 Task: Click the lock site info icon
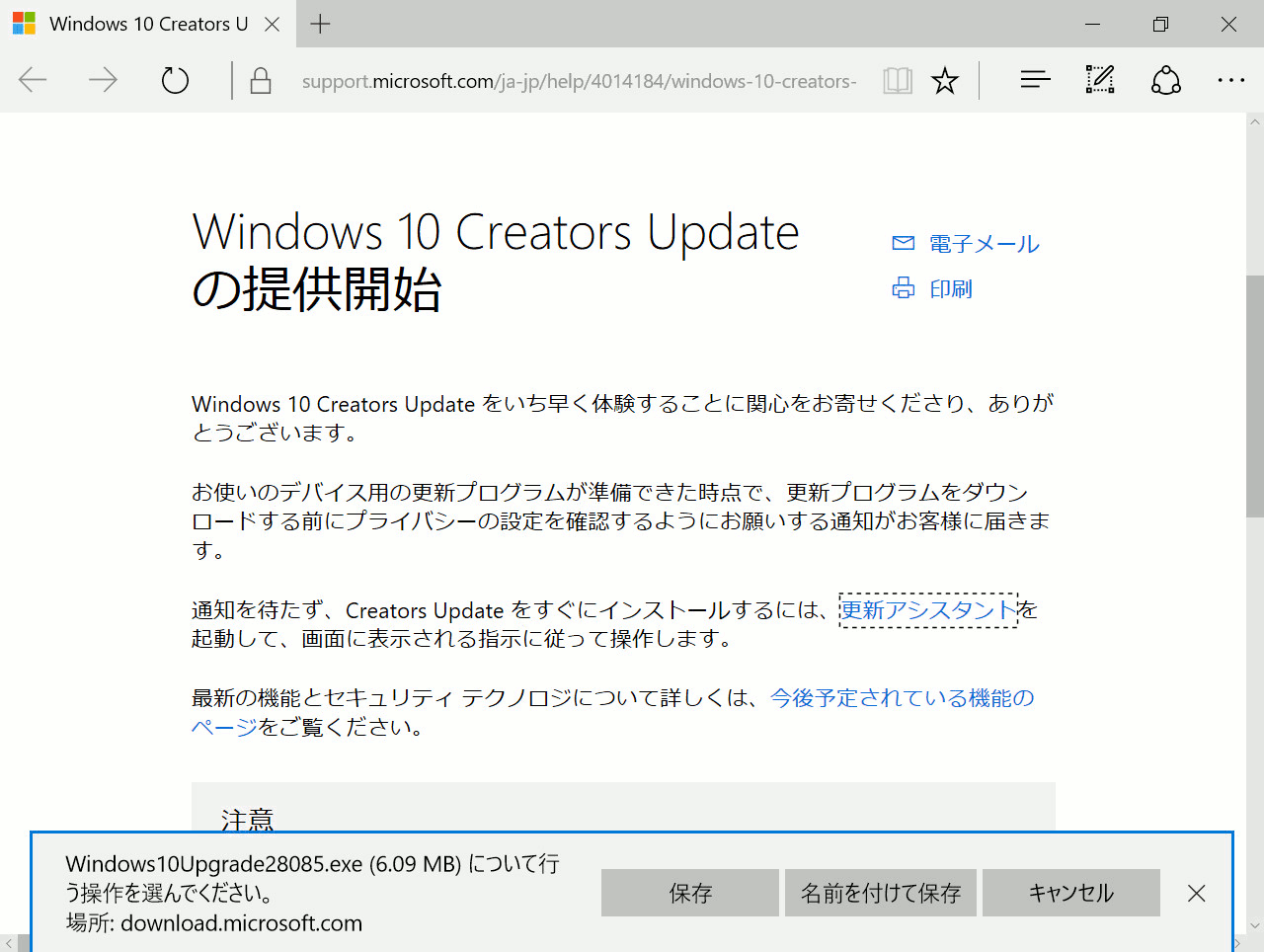tap(261, 81)
